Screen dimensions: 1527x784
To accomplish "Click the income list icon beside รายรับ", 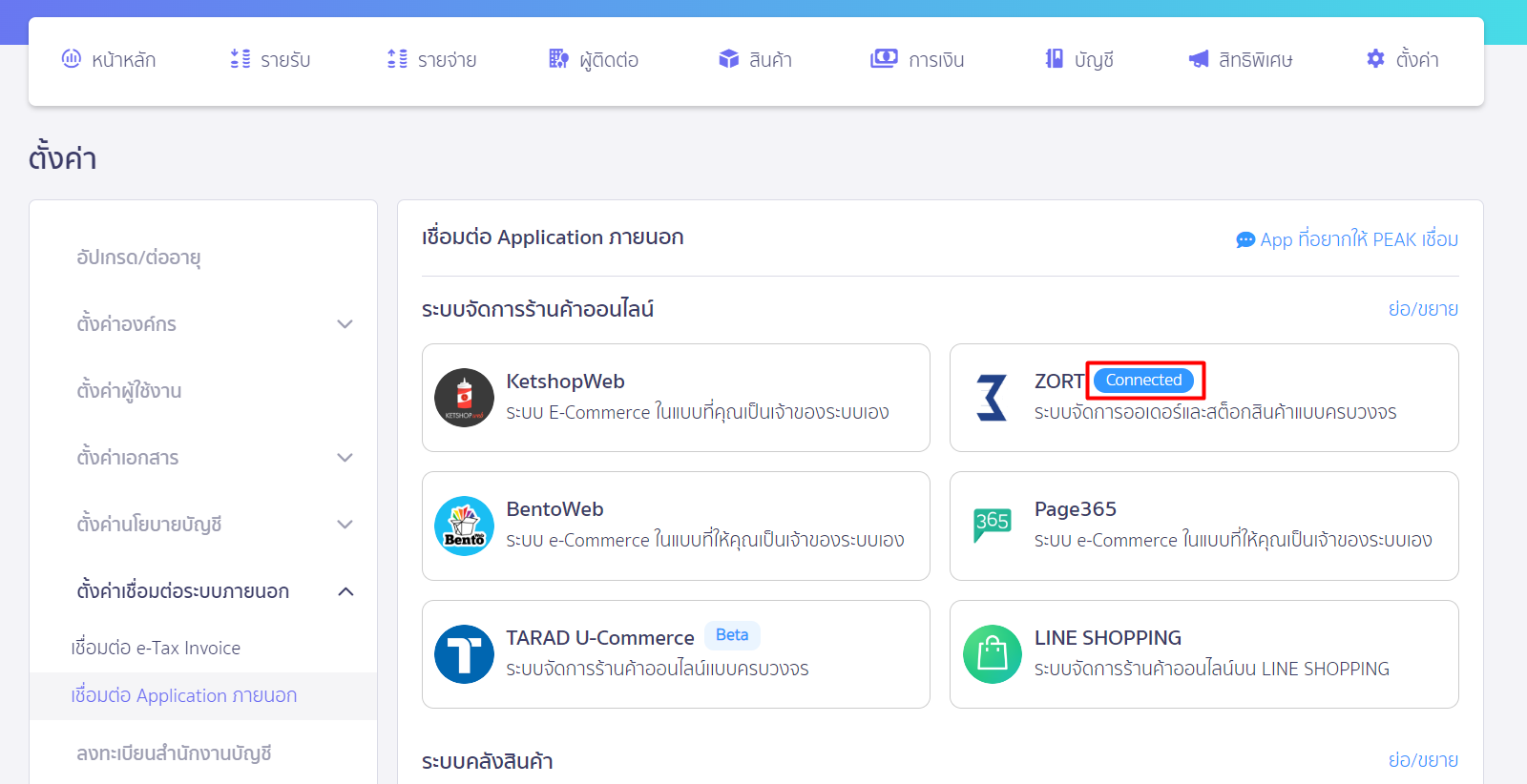I will 241,59.
